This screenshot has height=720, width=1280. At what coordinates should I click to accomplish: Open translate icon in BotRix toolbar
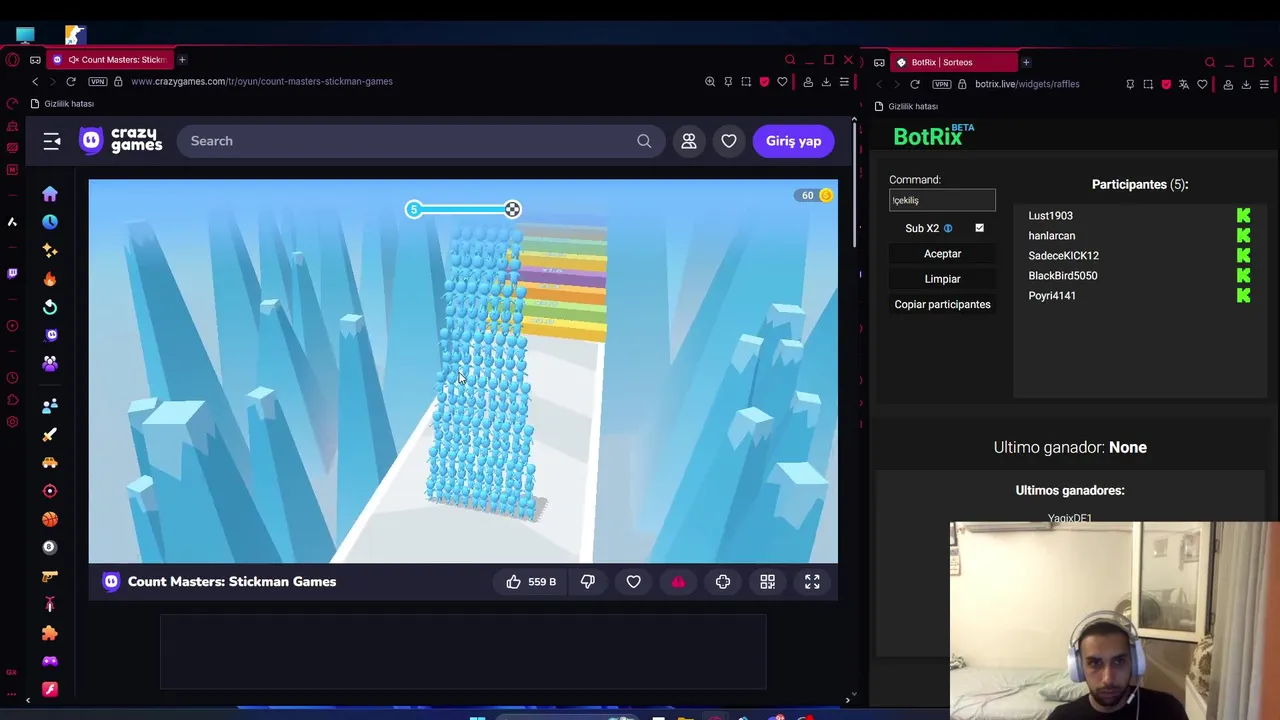click(x=1184, y=84)
